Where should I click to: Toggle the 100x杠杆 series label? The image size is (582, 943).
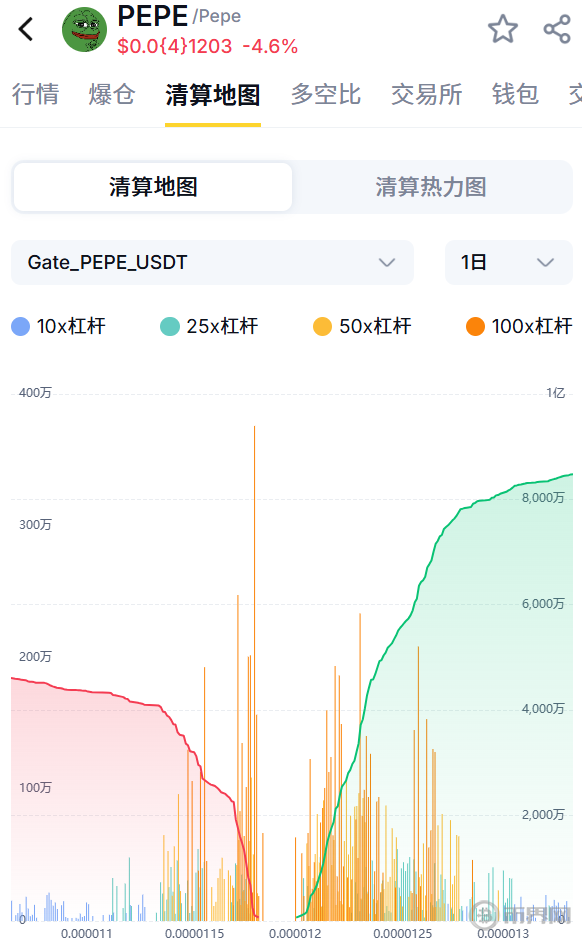(x=531, y=327)
